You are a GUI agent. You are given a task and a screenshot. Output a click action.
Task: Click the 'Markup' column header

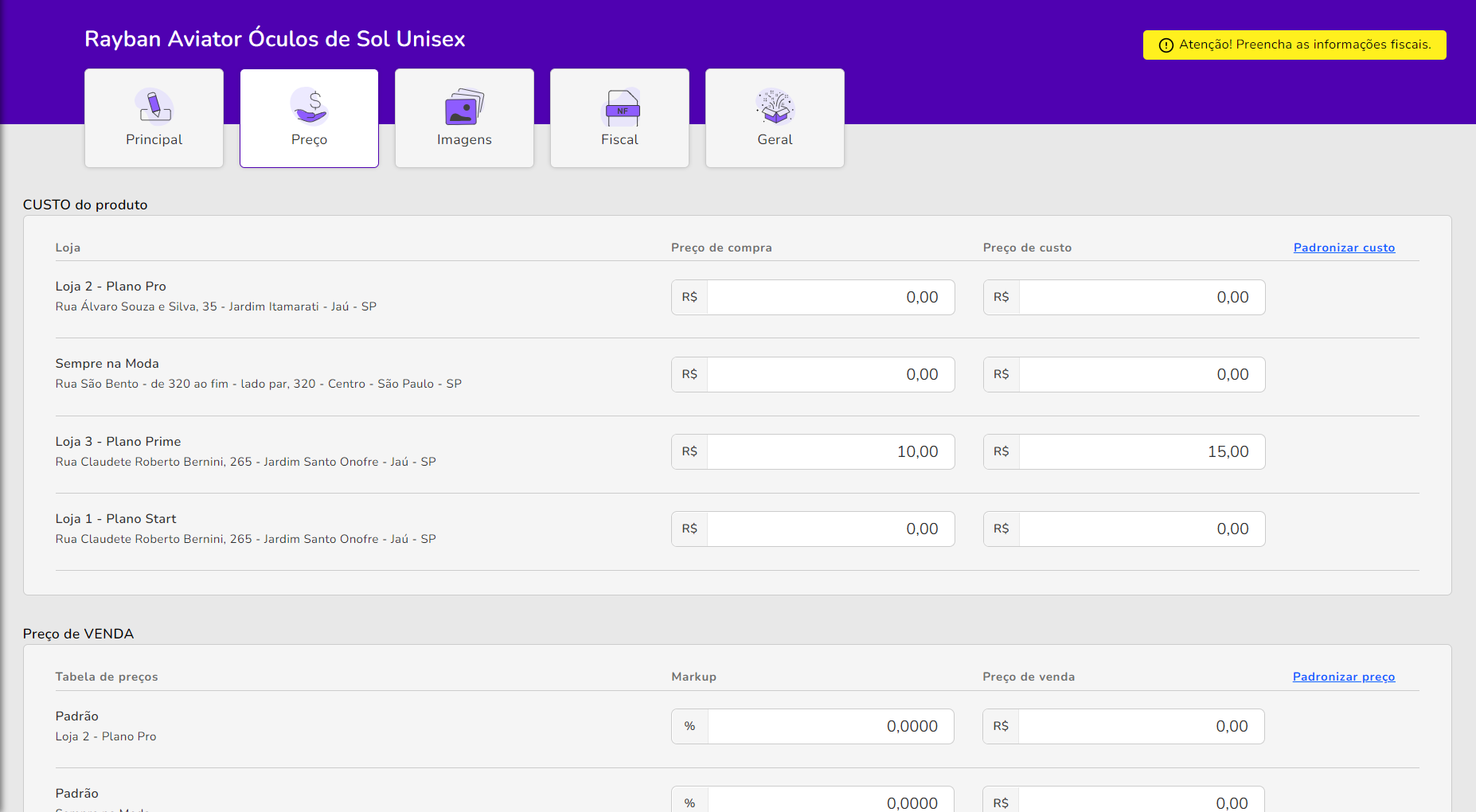693,677
